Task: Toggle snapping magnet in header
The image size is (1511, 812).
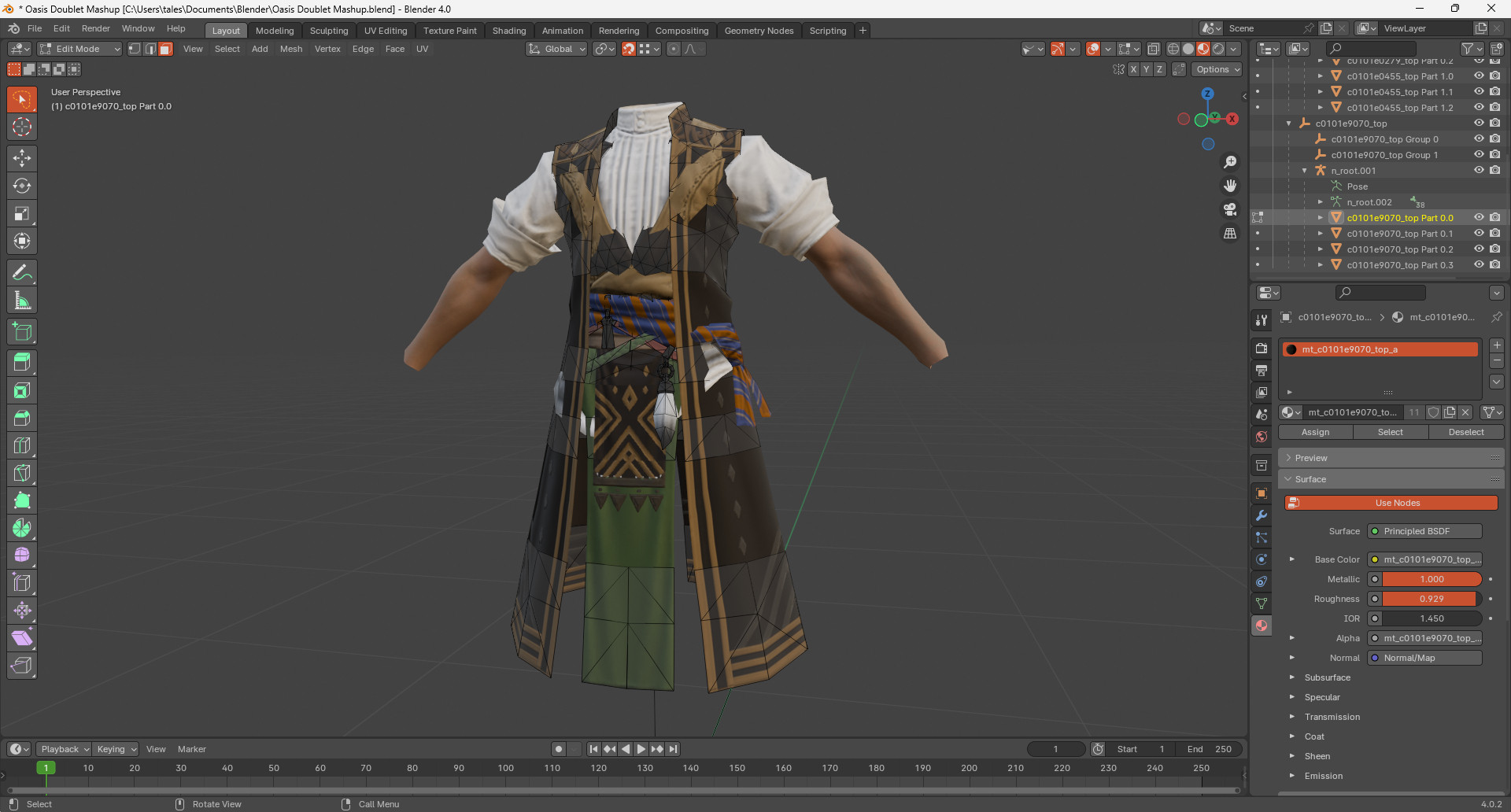Action: point(629,49)
